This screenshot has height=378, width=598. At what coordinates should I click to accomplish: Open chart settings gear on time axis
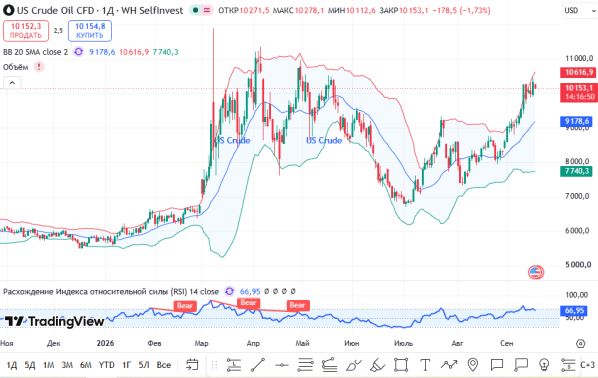580,344
